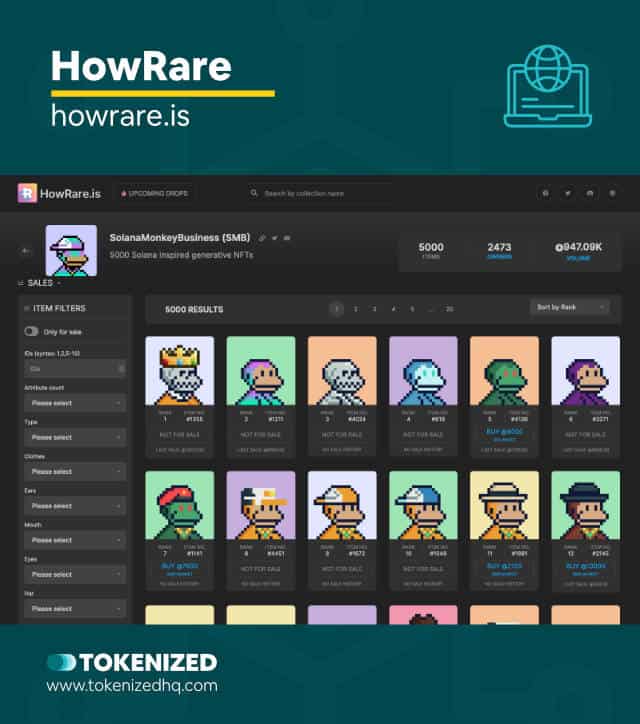Open the Ears filter dropdown

click(75, 506)
